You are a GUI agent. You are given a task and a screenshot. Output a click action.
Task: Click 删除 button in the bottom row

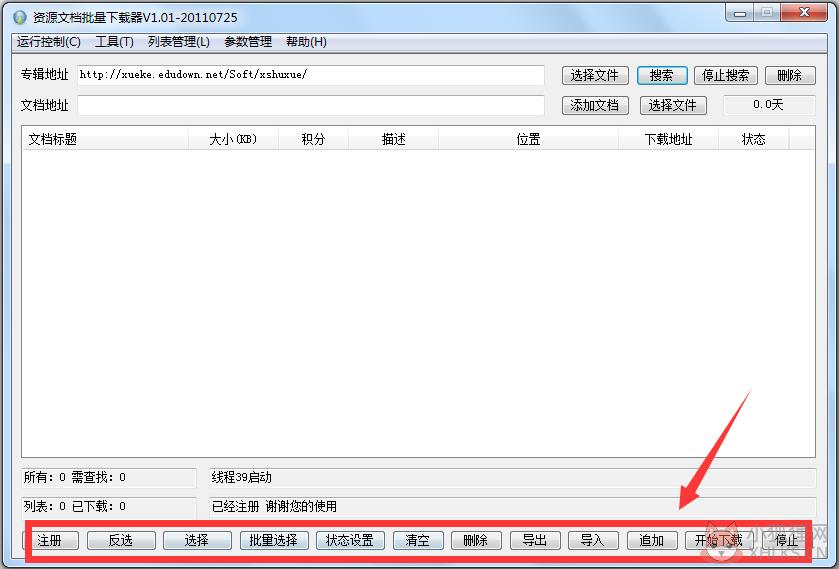(x=476, y=540)
